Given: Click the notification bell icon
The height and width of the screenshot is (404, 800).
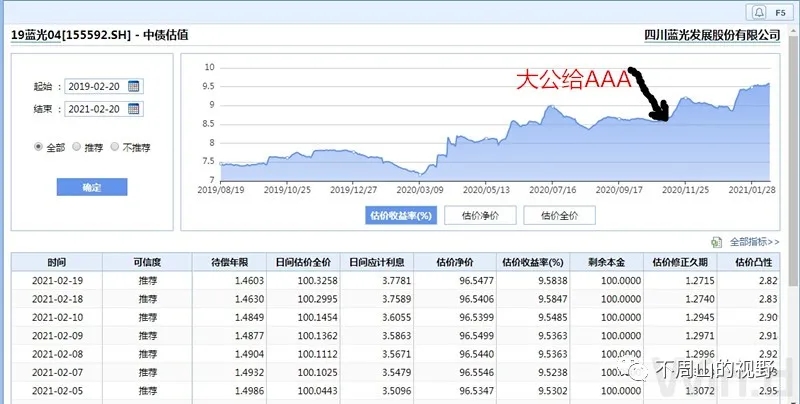Looking at the screenshot, I should tap(759, 12).
